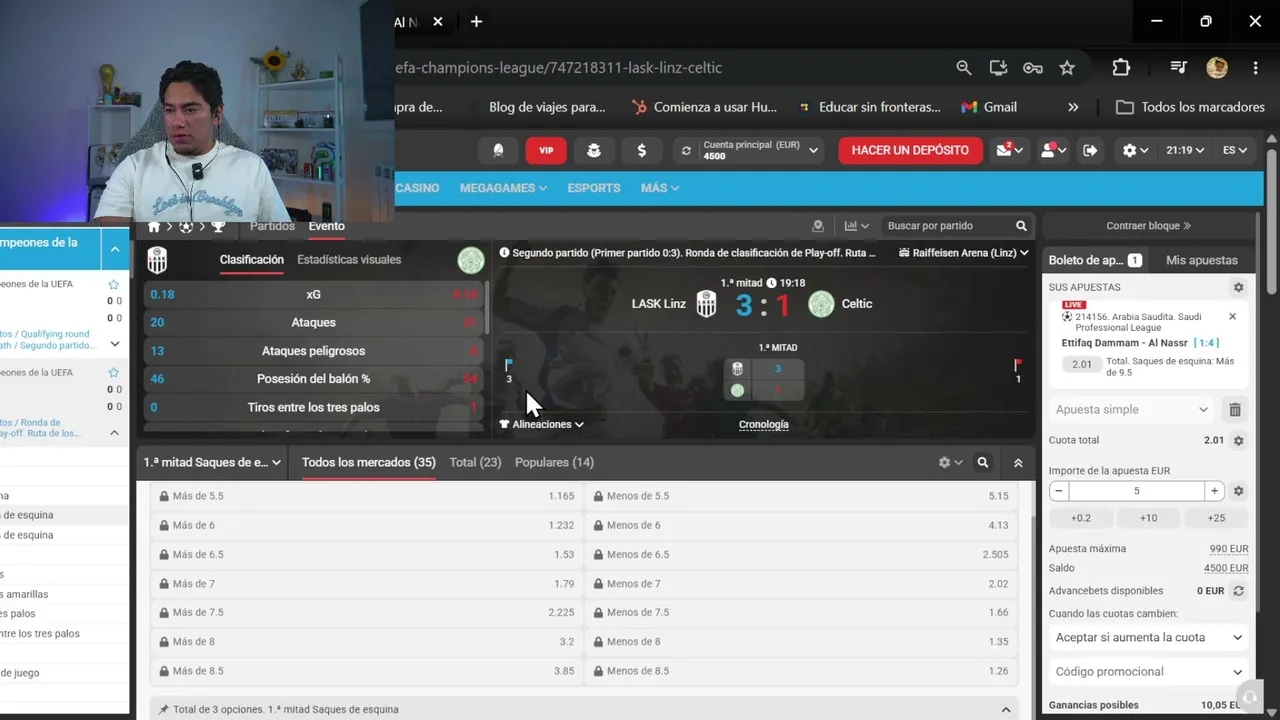
Task: Open the VIP section
Action: pos(546,150)
